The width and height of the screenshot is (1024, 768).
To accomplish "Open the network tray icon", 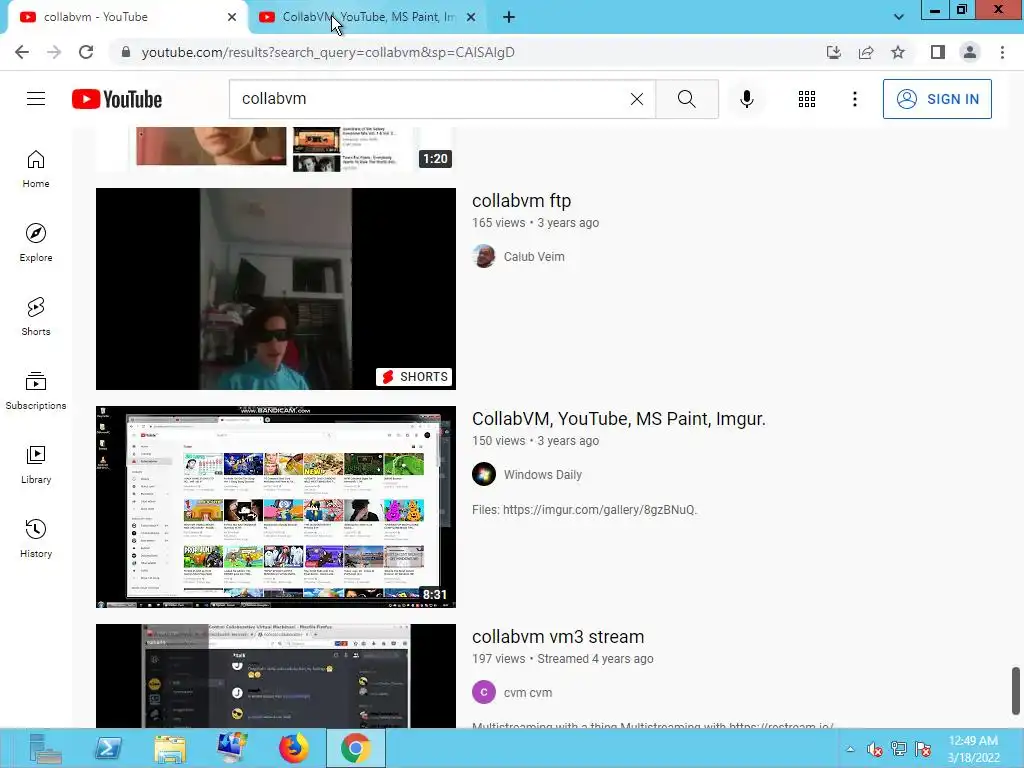I will [x=899, y=750].
